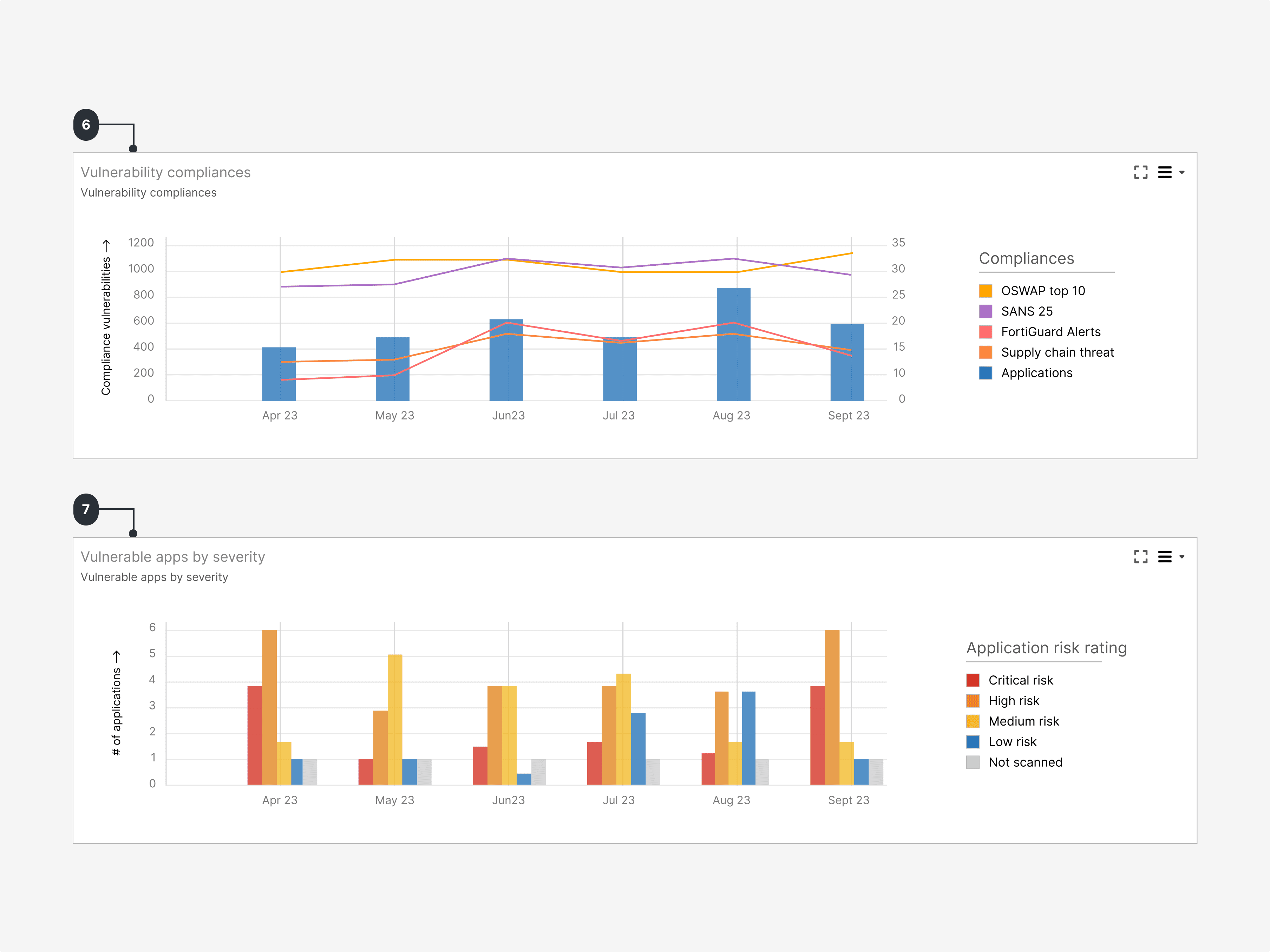Toggle High risk legend entry

(1013, 701)
